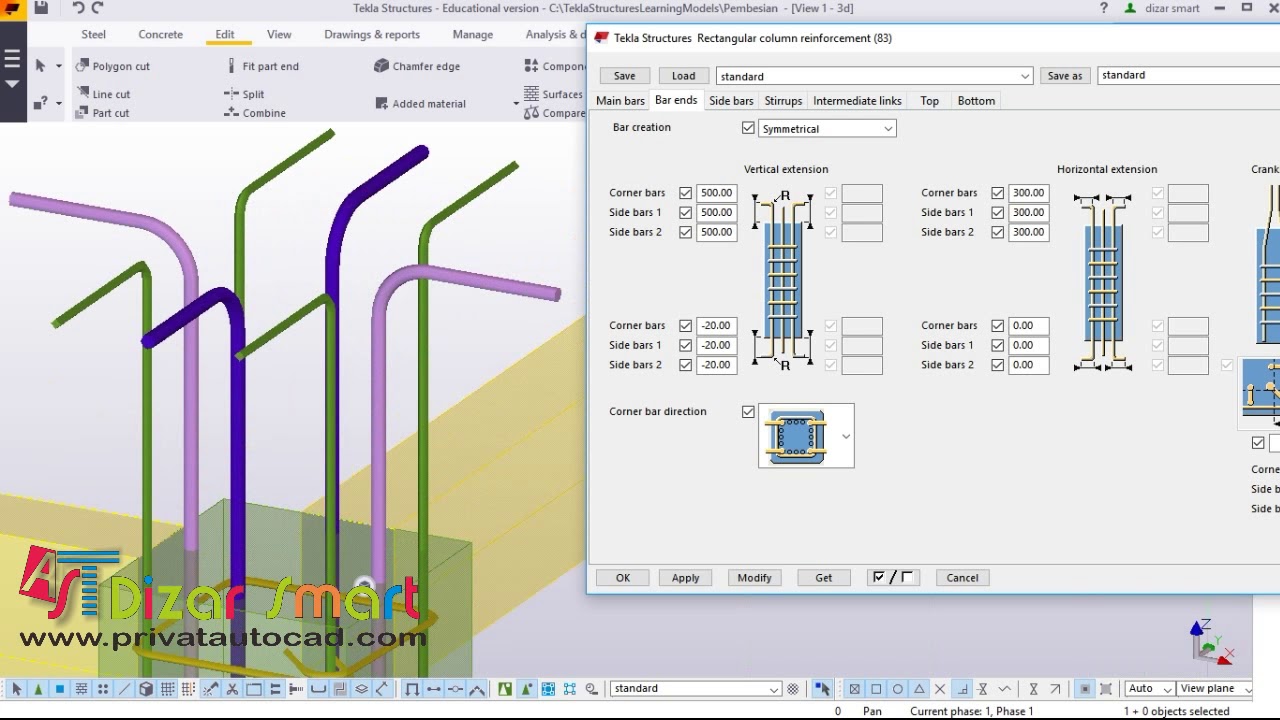Image resolution: width=1280 pixels, height=720 pixels.
Task: Switch to the Side bars tab
Action: pyautogui.click(x=731, y=101)
